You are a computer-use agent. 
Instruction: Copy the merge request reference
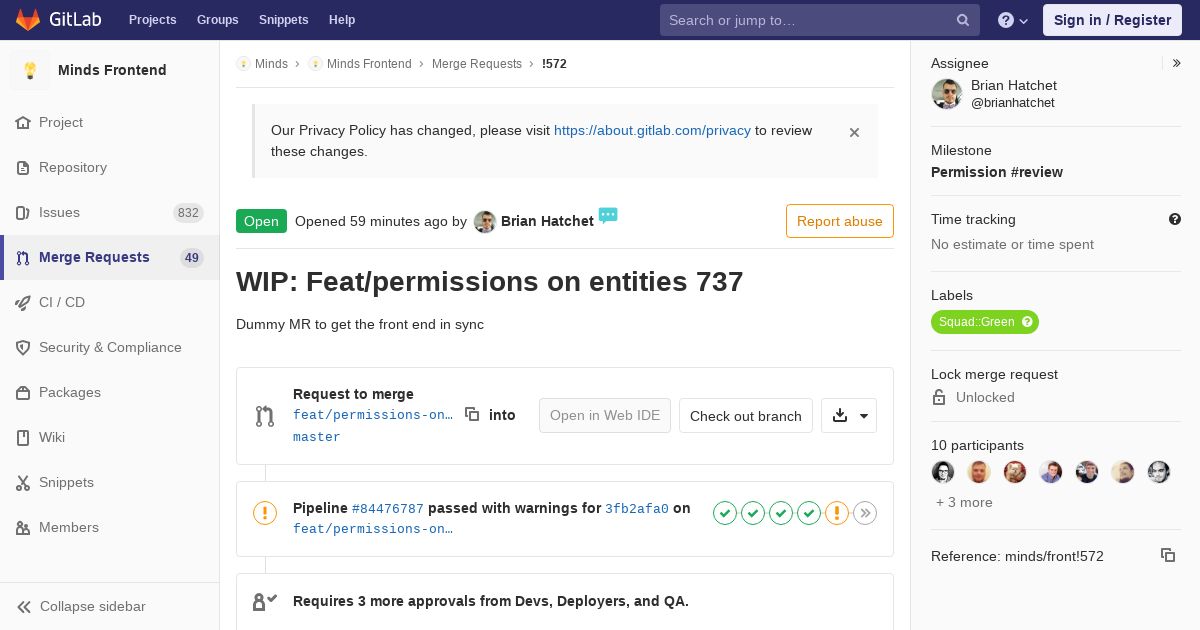point(1167,555)
